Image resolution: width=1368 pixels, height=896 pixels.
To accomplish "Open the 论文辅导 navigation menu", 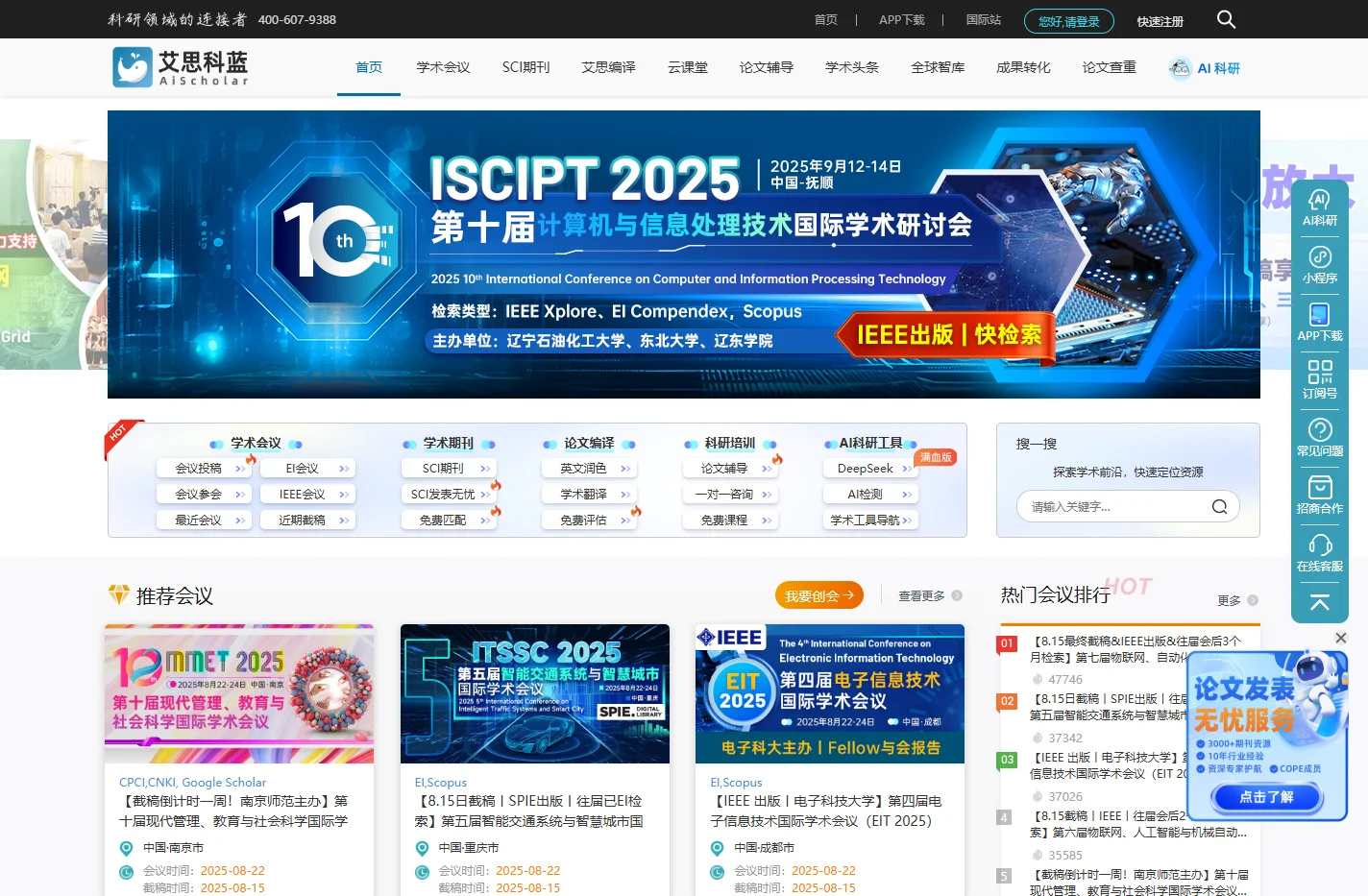I will pos(767,67).
